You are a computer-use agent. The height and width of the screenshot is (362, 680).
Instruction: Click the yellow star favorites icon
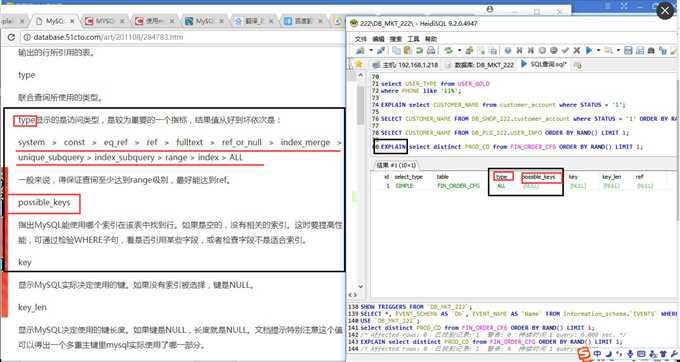358,64
